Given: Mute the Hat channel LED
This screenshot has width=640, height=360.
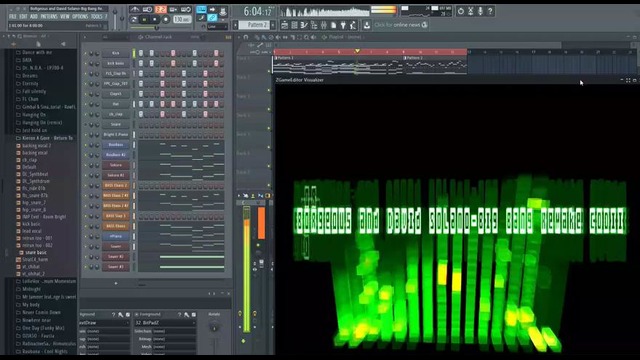Looking at the screenshot, I should [x=85, y=104].
